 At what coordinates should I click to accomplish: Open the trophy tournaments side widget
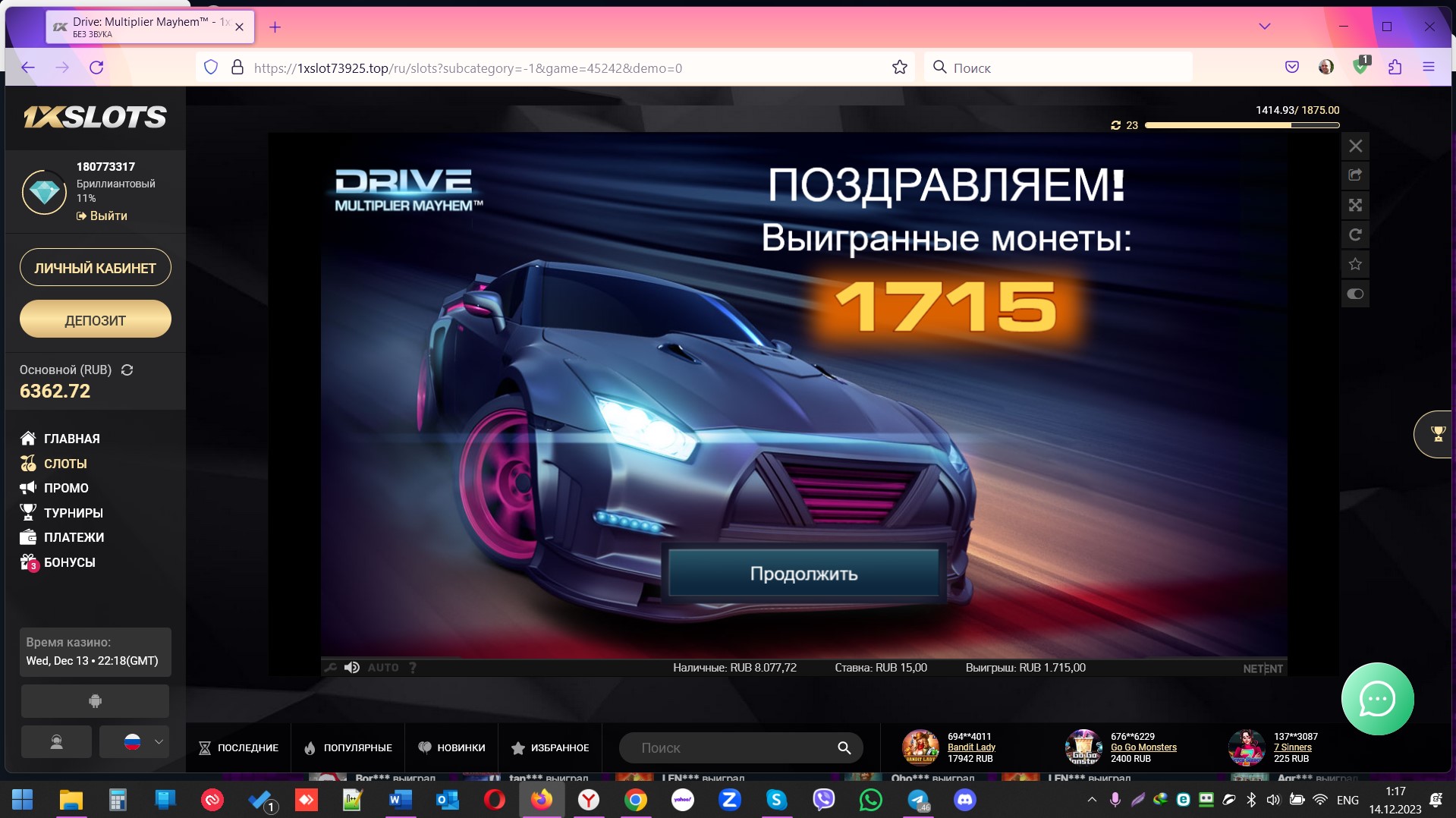(1436, 434)
